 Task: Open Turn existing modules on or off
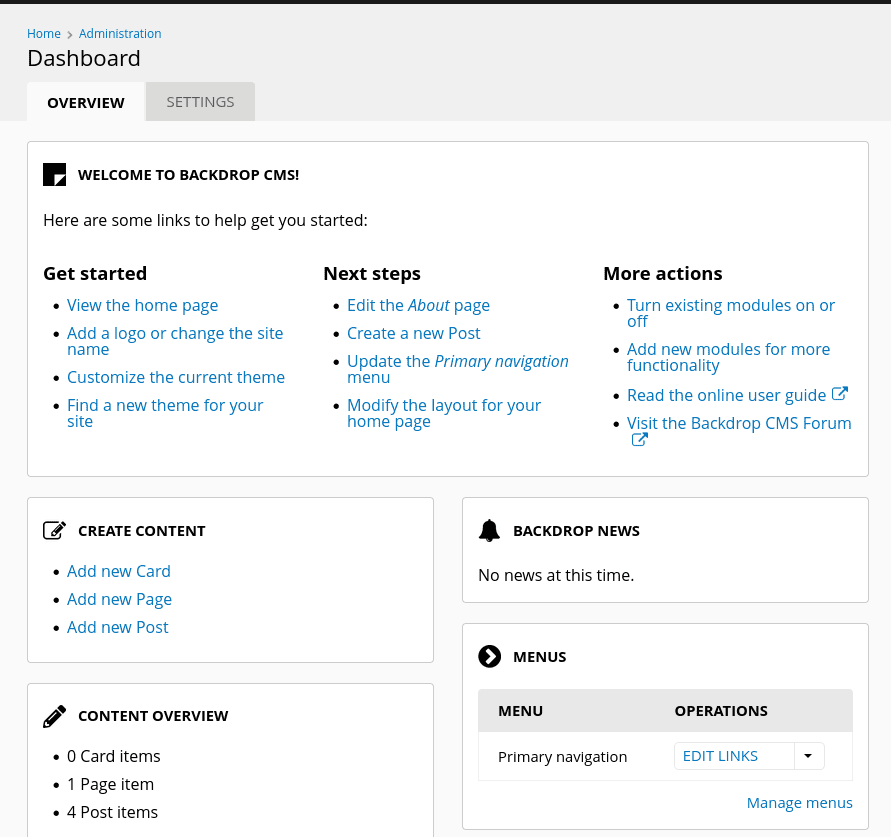731,313
